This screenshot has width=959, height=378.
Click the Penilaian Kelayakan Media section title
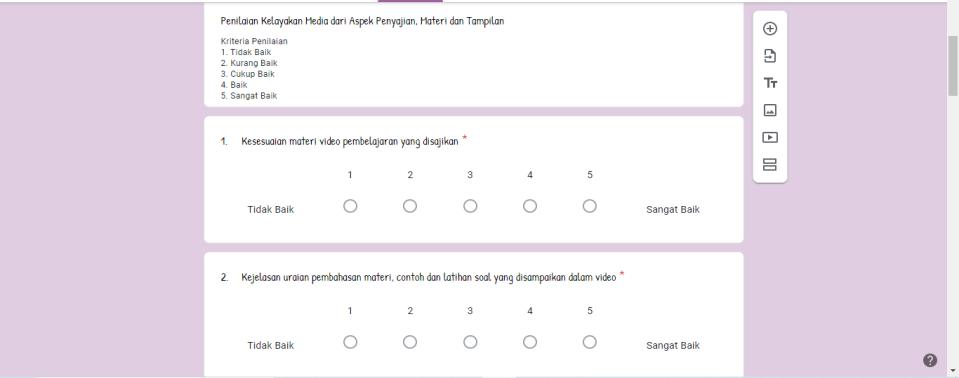pyautogui.click(x=362, y=21)
